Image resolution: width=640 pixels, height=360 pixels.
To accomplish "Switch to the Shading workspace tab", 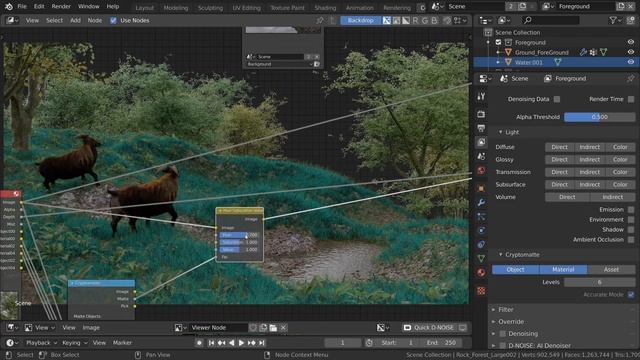I will tap(325, 8).
